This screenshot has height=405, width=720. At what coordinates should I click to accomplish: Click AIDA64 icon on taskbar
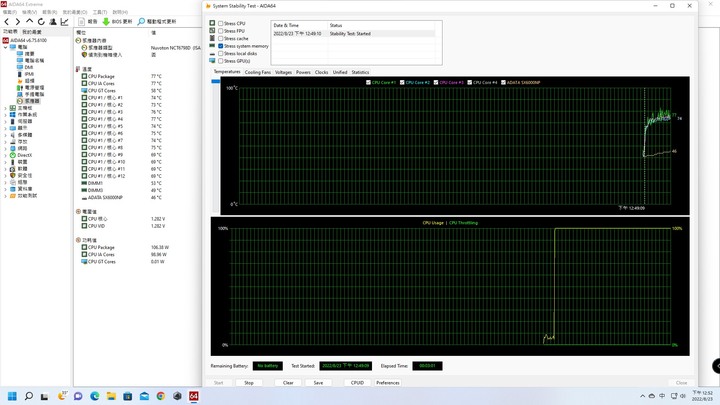coord(194,396)
